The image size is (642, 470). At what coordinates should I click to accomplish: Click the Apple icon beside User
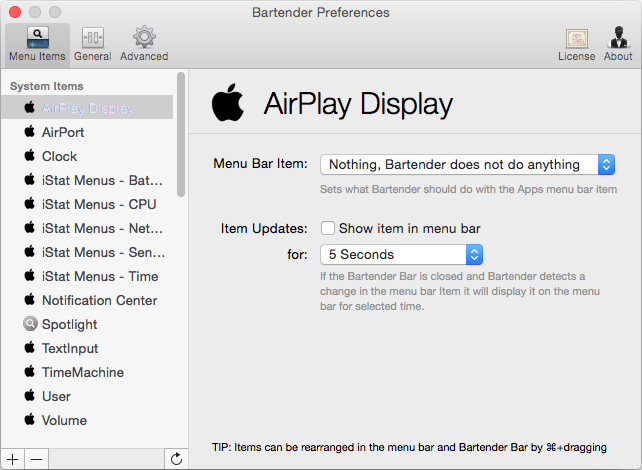click(x=29, y=395)
